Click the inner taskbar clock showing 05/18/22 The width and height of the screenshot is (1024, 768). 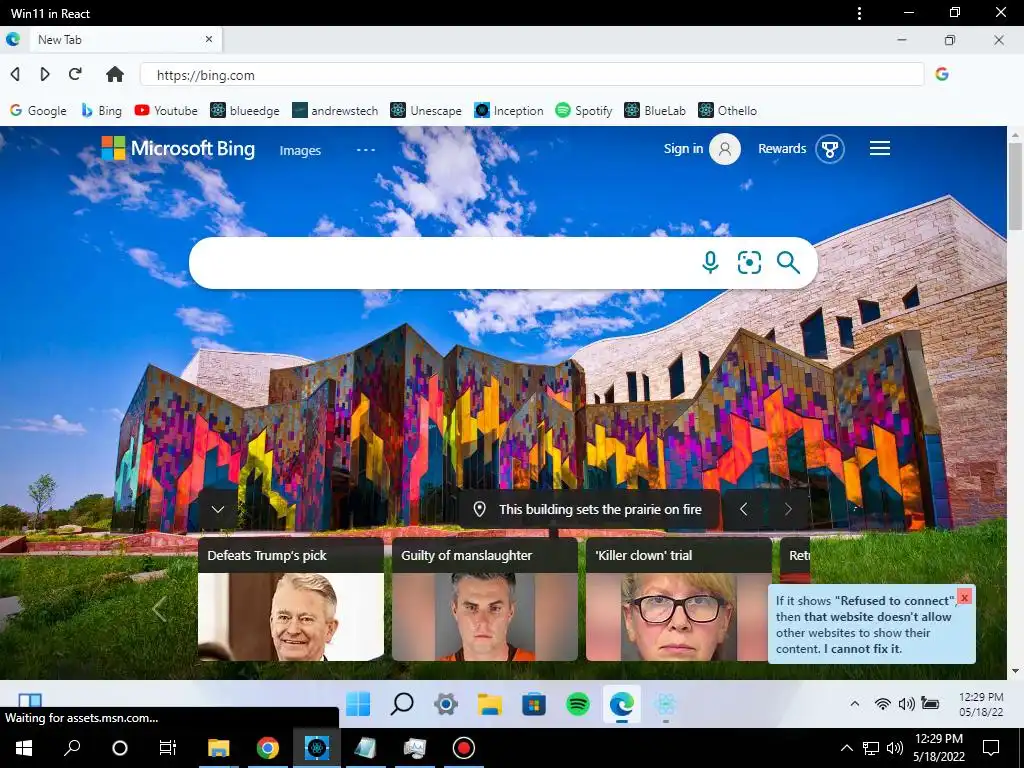(x=981, y=704)
